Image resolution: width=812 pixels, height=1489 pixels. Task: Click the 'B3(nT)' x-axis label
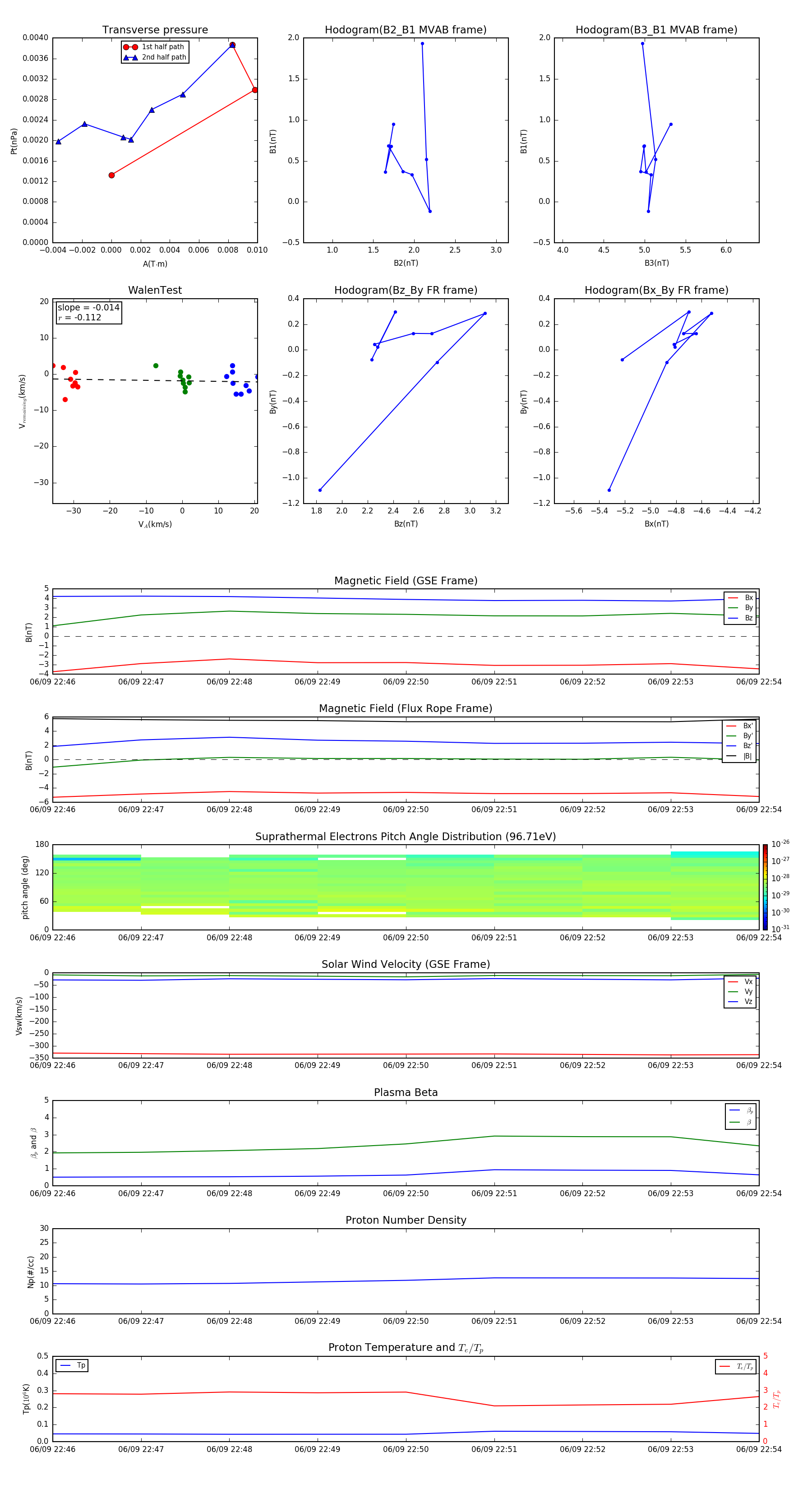(x=656, y=263)
